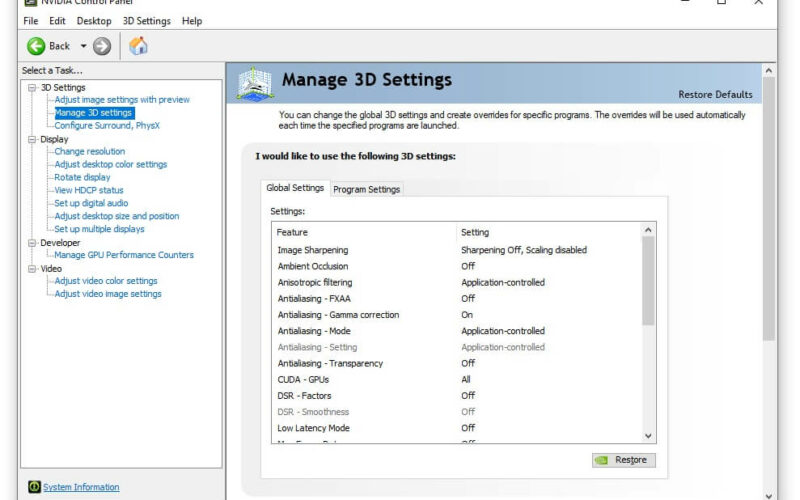Select Manage 3D settings in the tree
This screenshot has width=800, height=500.
pyautogui.click(x=93, y=113)
